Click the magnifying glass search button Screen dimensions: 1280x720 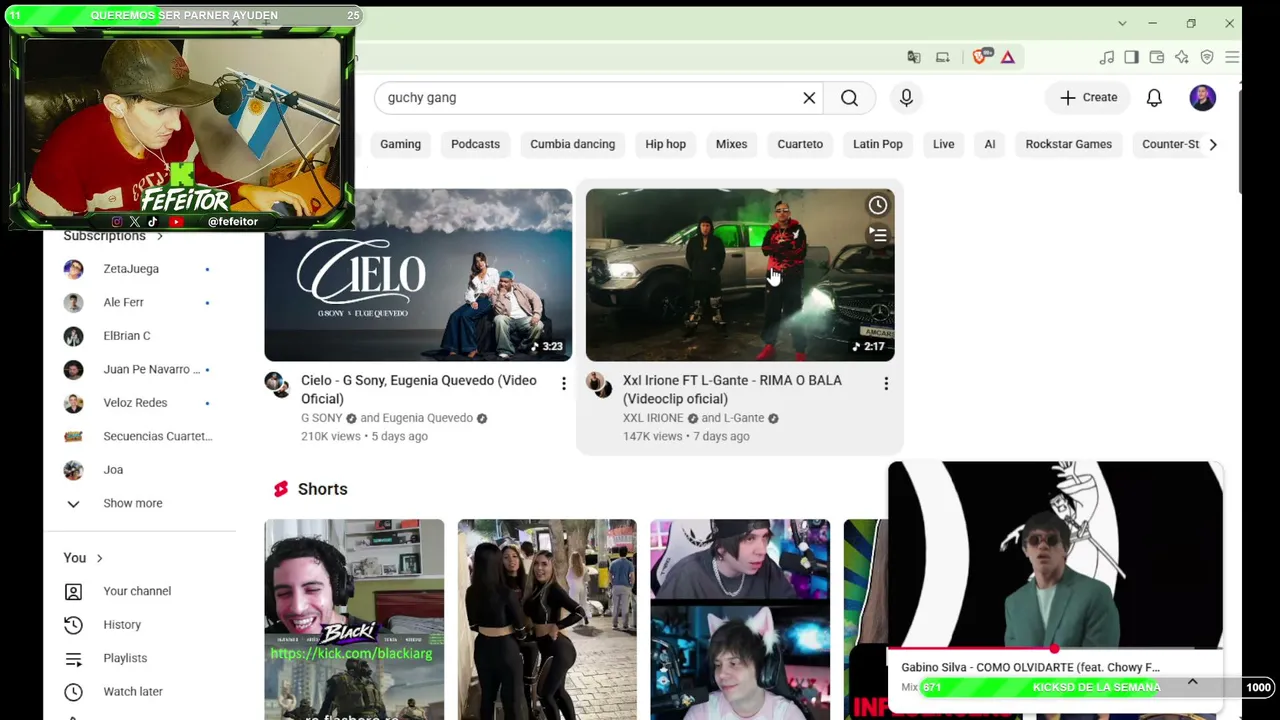pos(849,97)
